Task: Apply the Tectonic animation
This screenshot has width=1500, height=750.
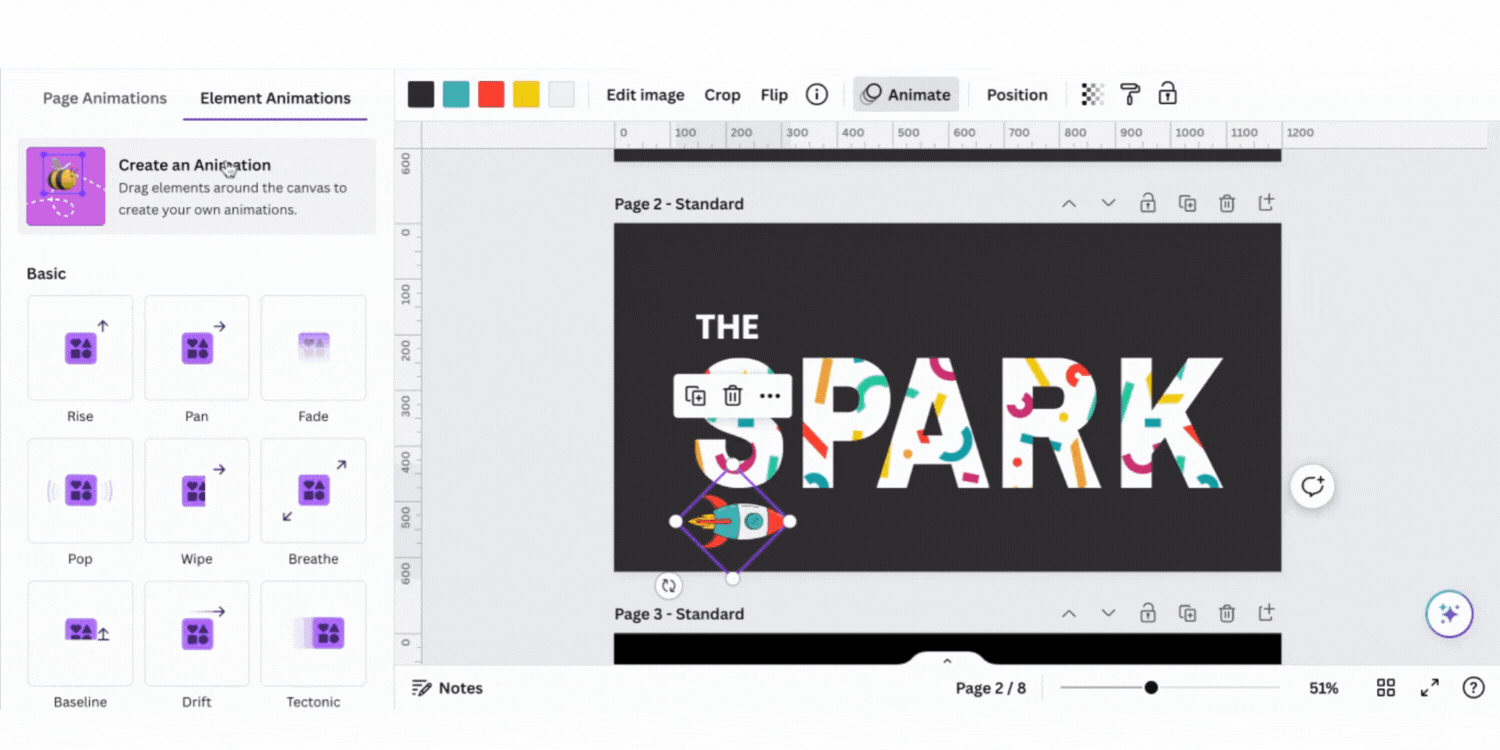Action: point(313,634)
